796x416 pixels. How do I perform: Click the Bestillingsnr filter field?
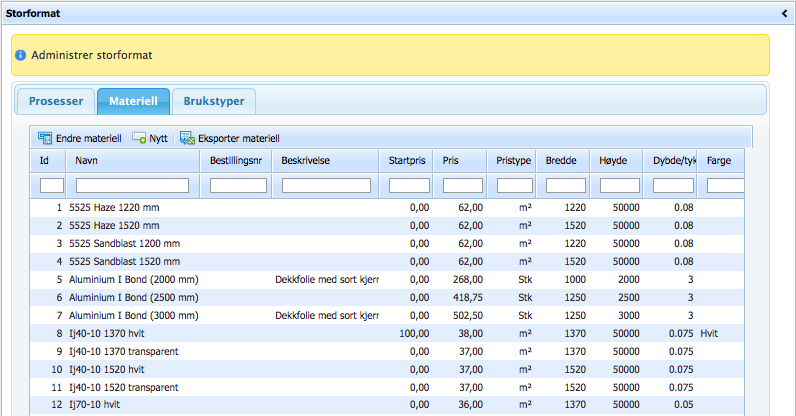click(238, 185)
